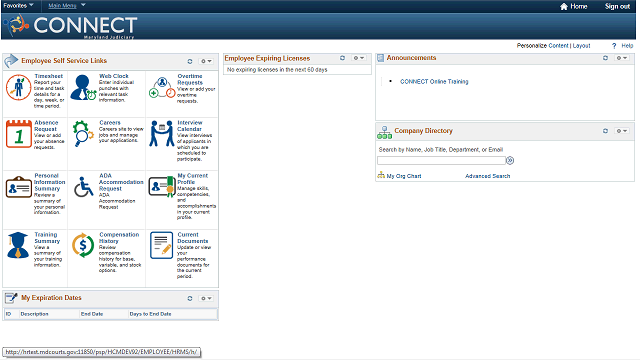Open ADA Accommodation Request link
The width and height of the screenshot is (640, 360).
(121, 182)
